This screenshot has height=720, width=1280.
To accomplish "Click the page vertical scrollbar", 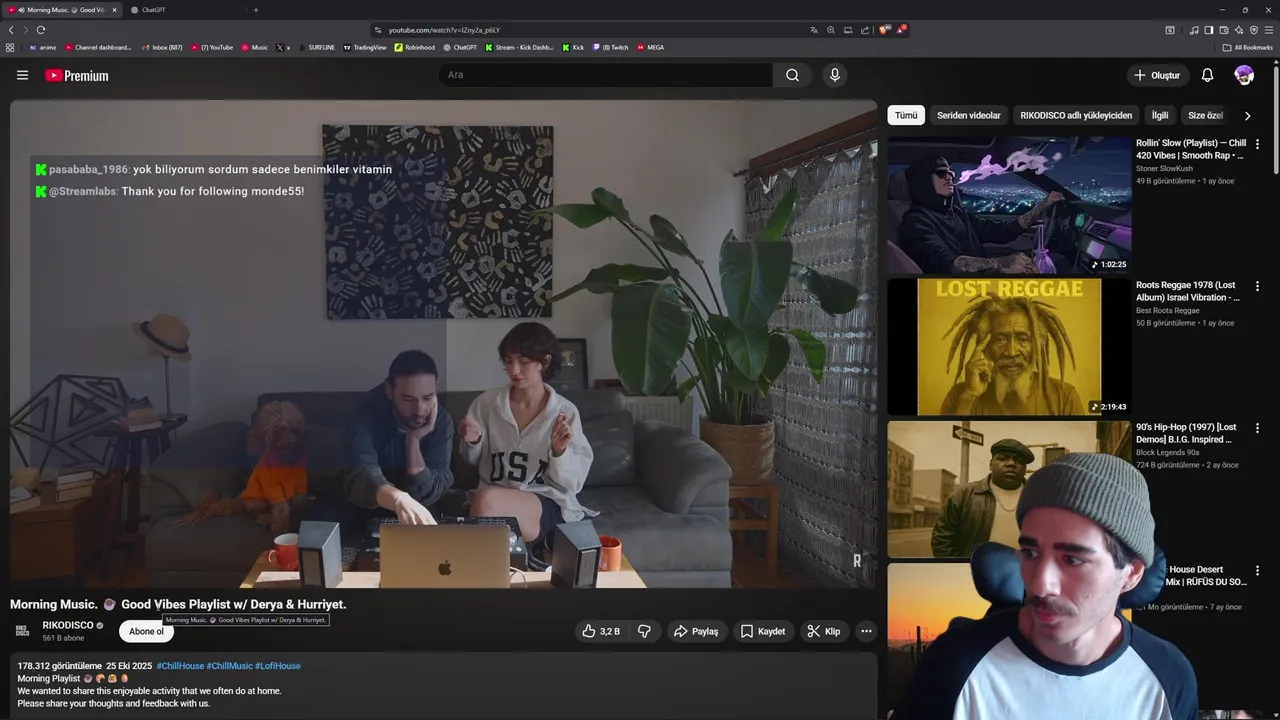I will [x=1276, y=120].
